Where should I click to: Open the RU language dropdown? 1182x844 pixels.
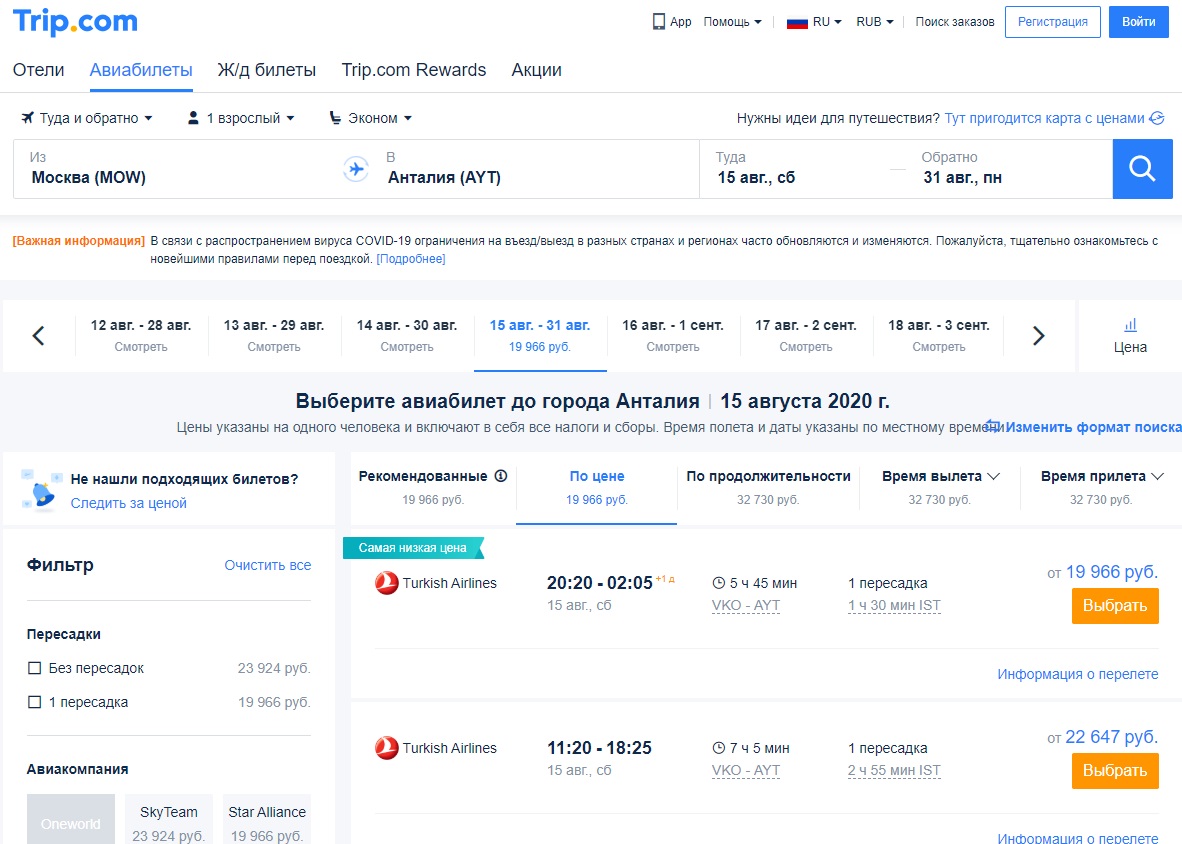click(827, 22)
